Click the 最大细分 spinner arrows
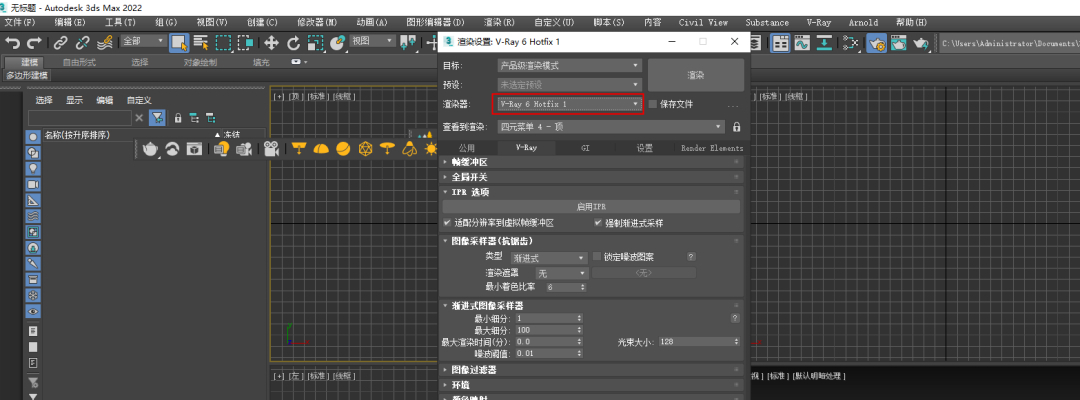Screen dimensions: 1080x400 579,330
